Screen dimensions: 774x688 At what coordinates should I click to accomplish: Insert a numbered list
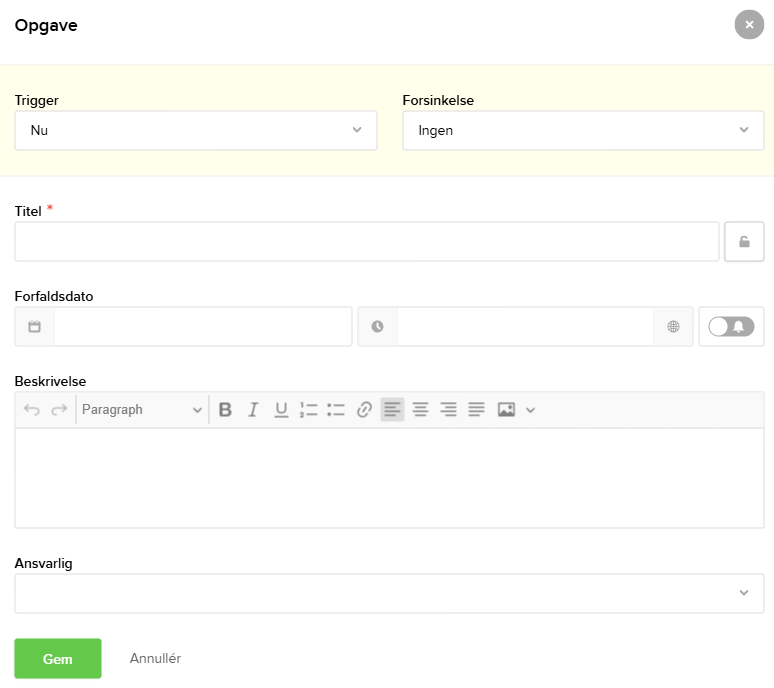point(309,410)
